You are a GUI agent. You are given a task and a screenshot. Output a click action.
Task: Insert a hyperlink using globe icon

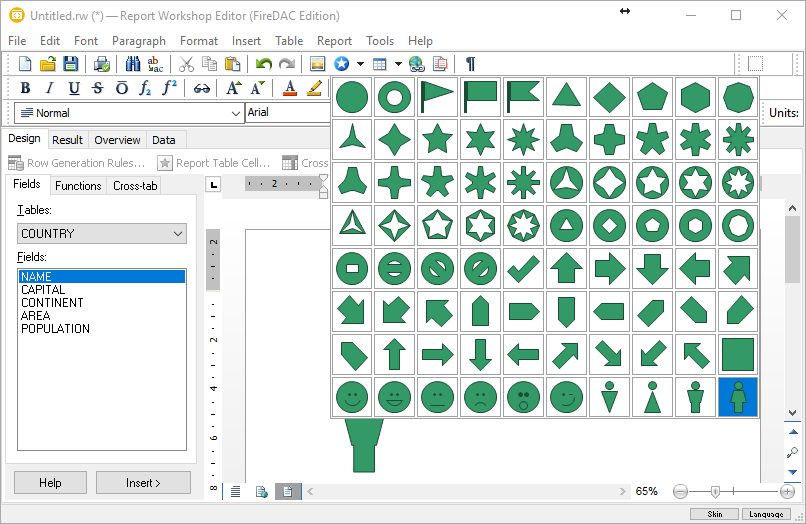[x=417, y=64]
